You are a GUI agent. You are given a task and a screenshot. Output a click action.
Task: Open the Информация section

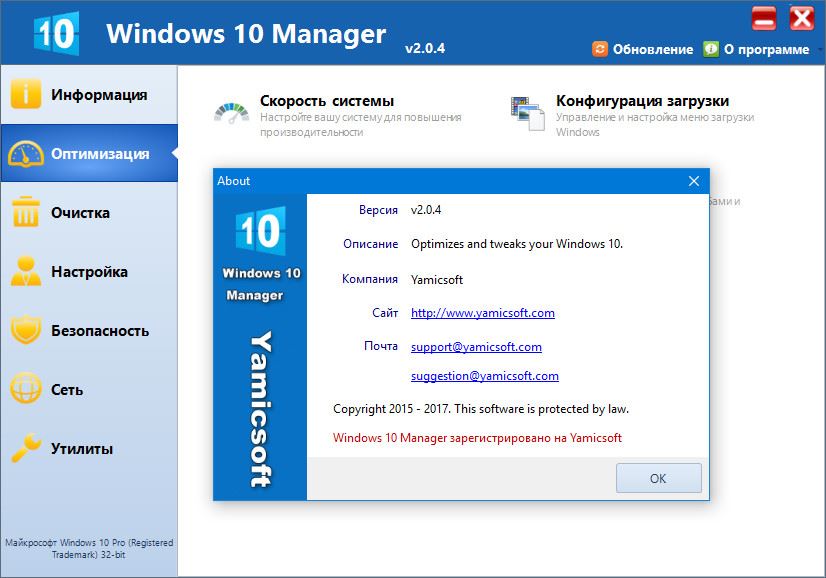pyautogui.click(x=89, y=94)
